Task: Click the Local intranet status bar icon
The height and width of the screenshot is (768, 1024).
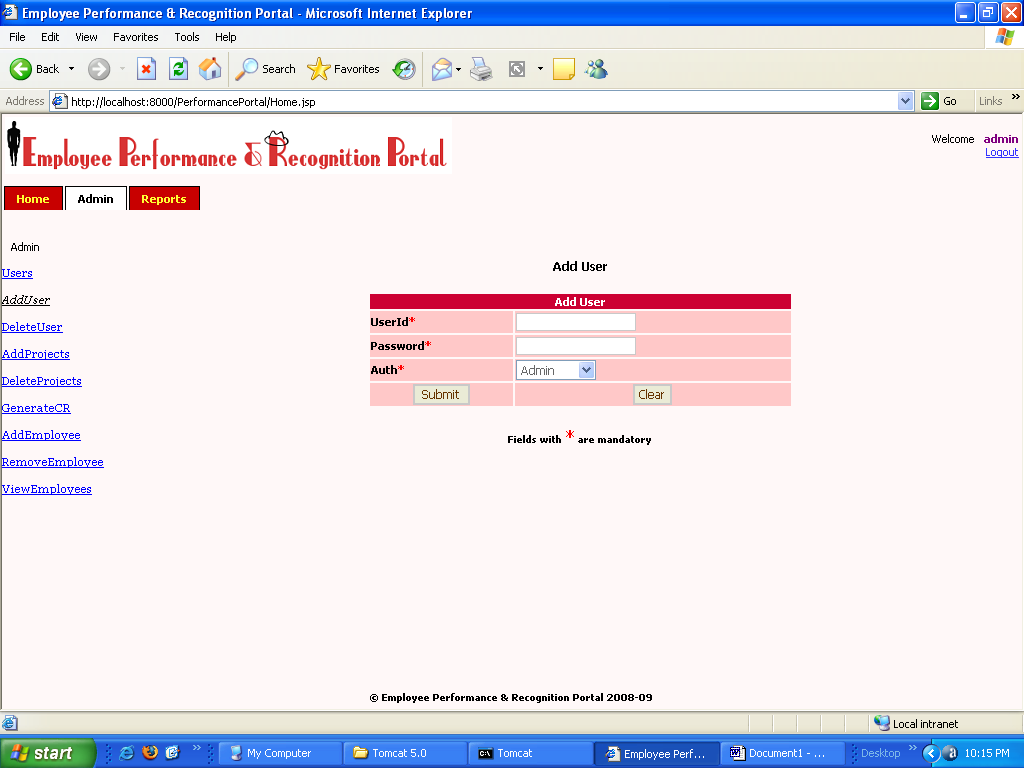Action: [x=883, y=723]
